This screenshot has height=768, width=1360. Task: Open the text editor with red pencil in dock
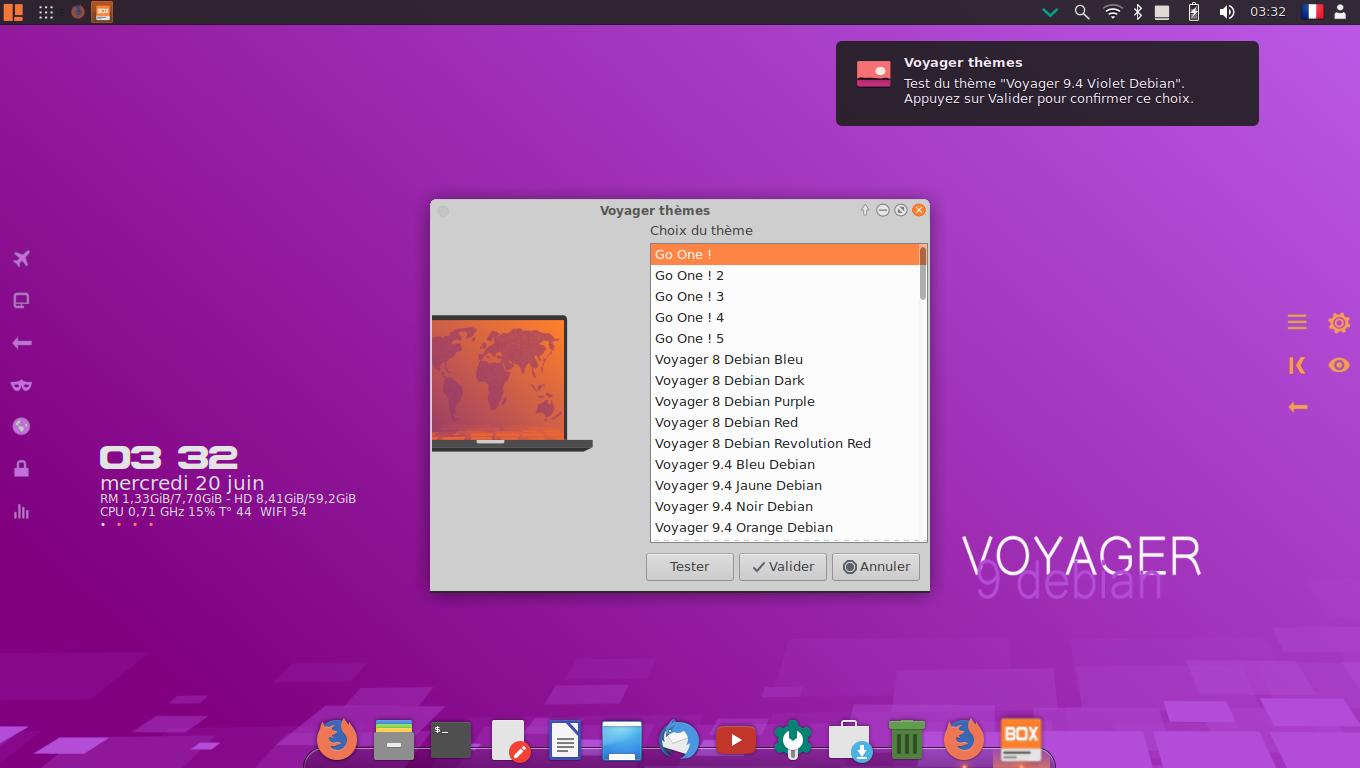(x=509, y=741)
